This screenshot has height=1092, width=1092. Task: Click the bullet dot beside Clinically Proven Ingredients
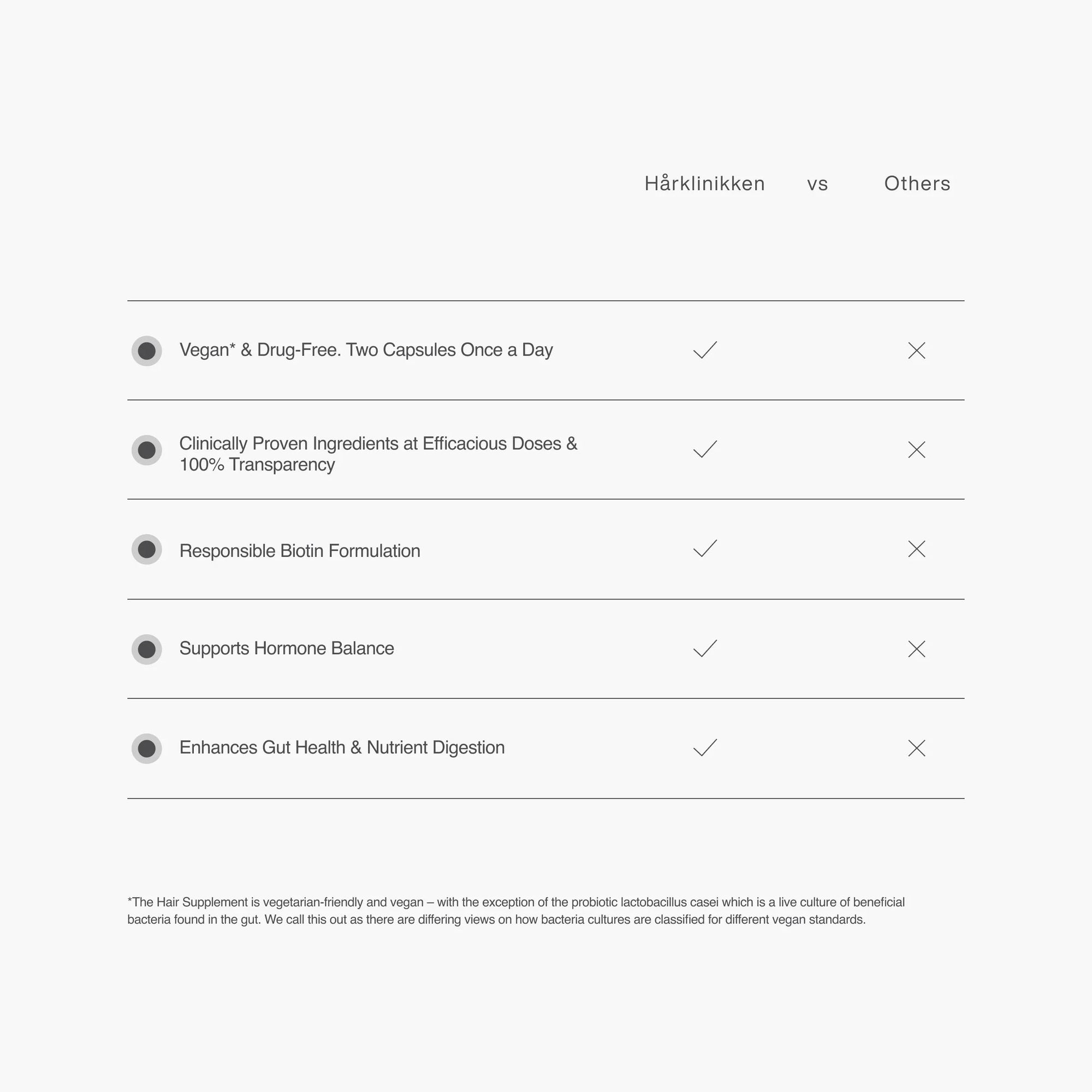(147, 450)
